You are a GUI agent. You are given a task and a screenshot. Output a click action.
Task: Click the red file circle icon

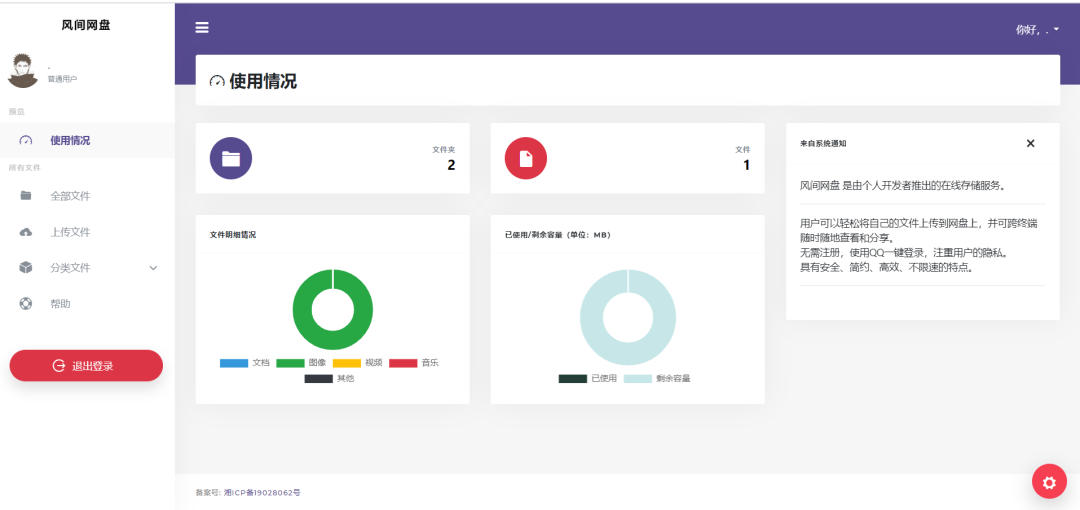tap(526, 159)
